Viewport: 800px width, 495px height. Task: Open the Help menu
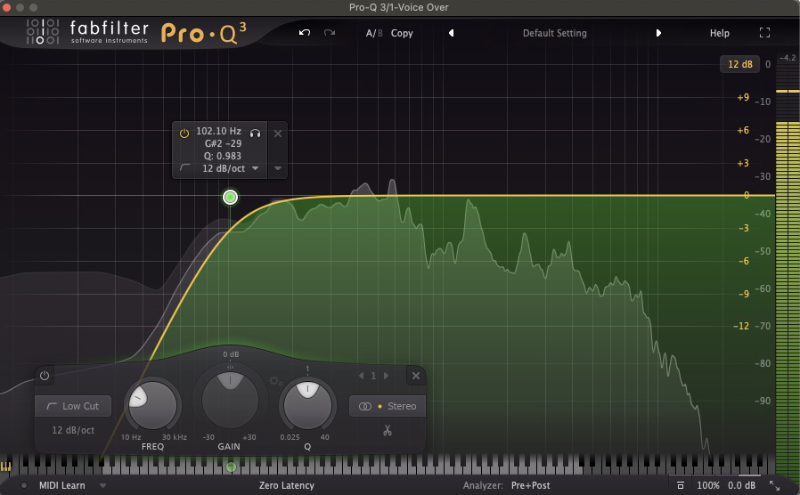(719, 33)
